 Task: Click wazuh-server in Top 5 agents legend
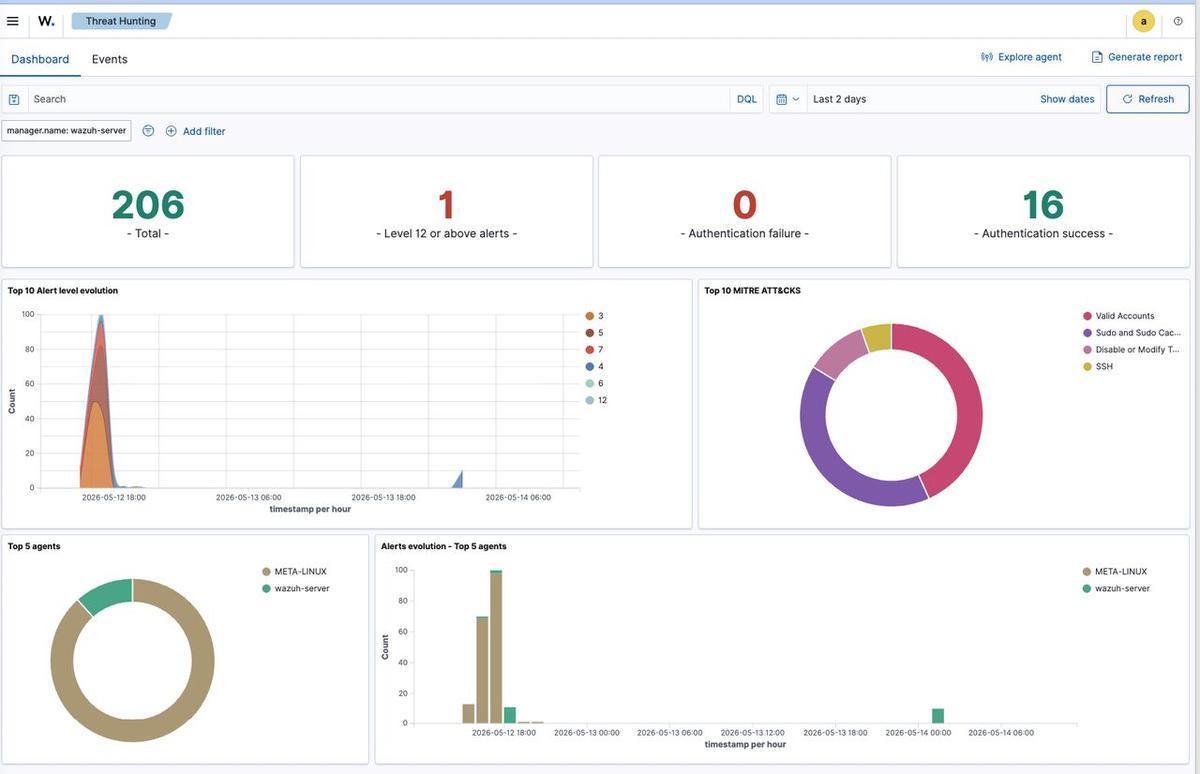[x=295, y=589]
